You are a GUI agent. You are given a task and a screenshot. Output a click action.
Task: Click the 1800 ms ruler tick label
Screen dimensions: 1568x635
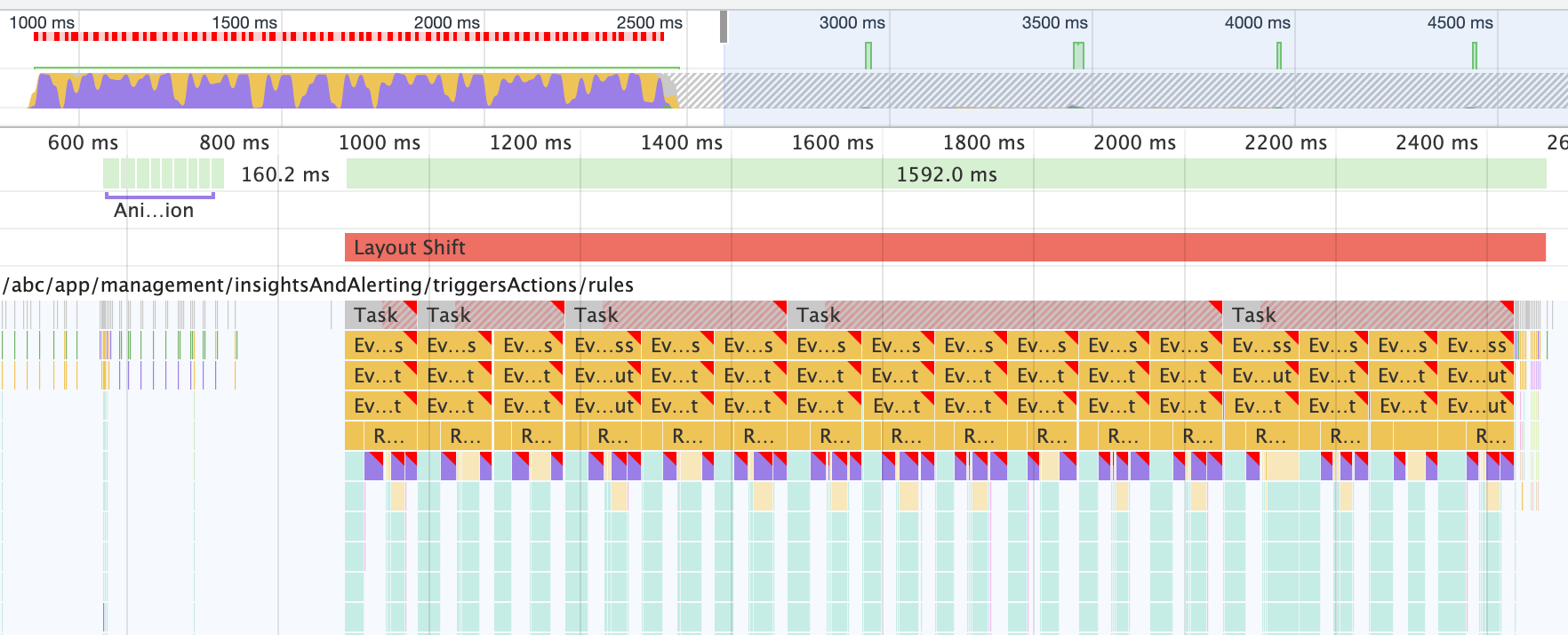pyautogui.click(x=984, y=142)
